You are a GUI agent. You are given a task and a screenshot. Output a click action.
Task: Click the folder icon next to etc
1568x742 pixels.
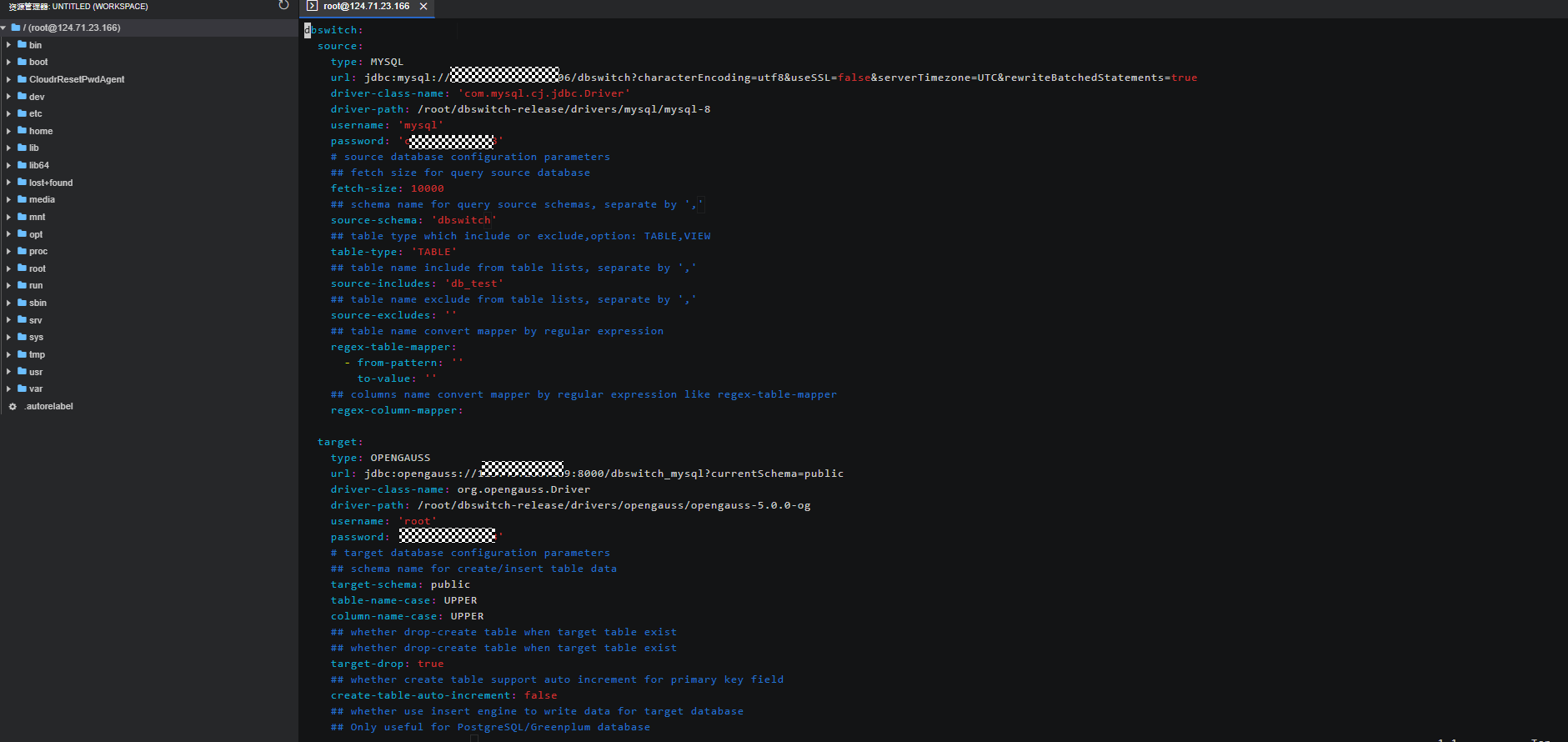point(22,113)
